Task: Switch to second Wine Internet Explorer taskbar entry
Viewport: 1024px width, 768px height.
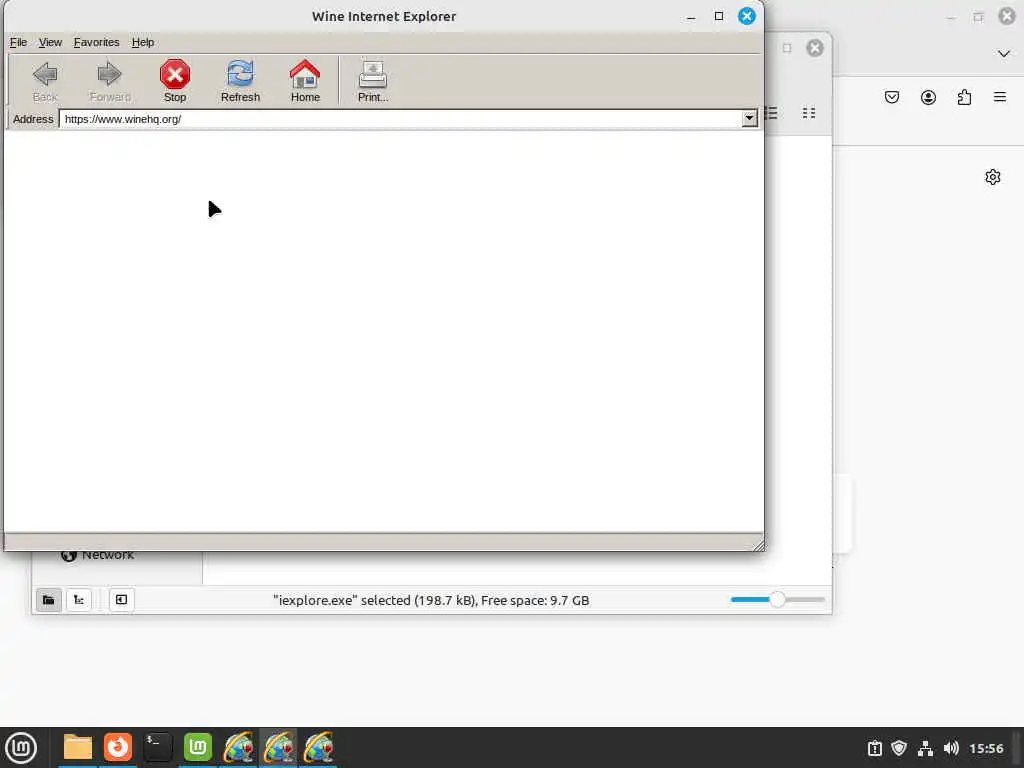Action: click(x=279, y=747)
